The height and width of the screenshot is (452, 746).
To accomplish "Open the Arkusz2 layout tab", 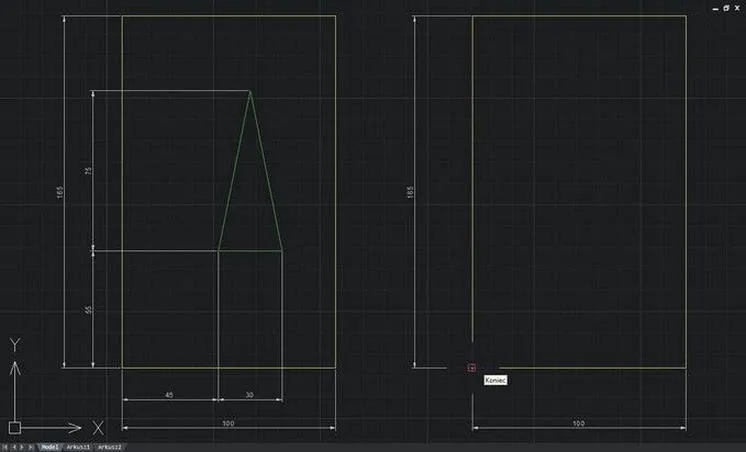I will 110,447.
